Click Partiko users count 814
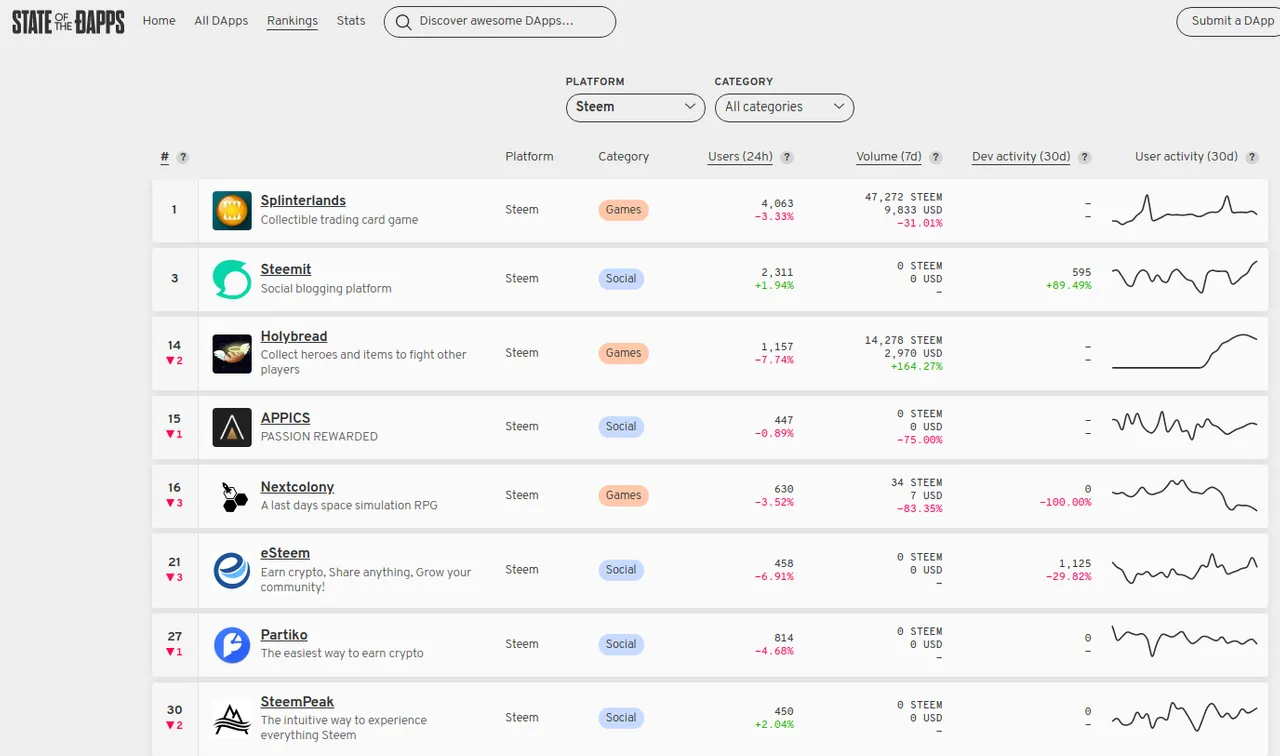Viewport: 1280px width, 756px height. 783,638
